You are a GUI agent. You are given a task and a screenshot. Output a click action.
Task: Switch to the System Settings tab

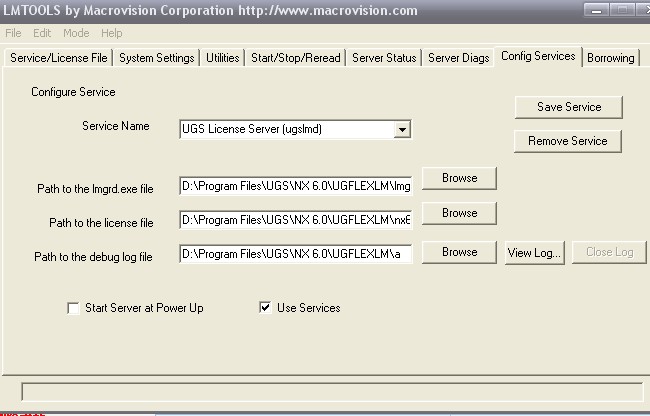(156, 58)
